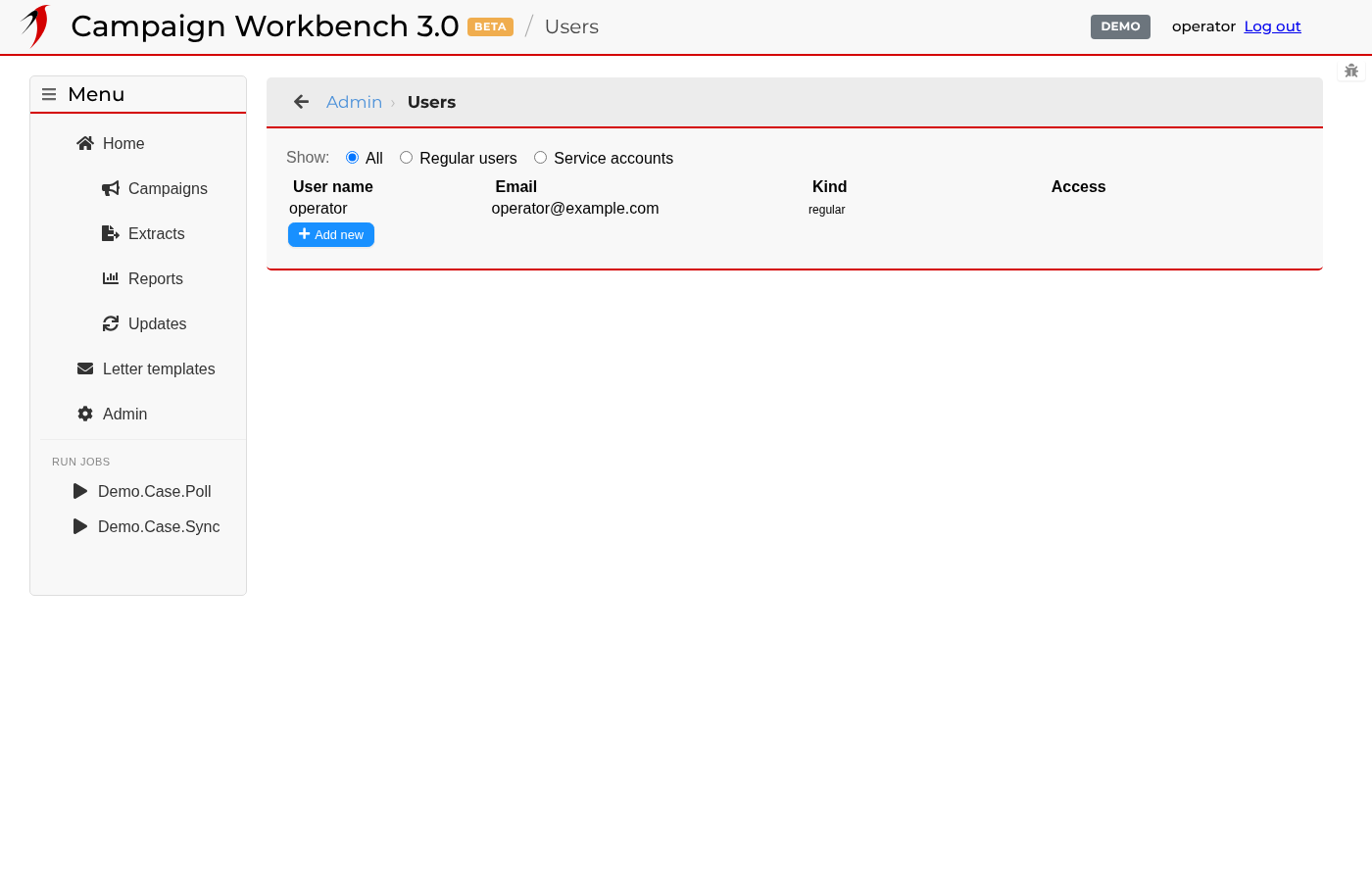Open Reports from the menu

pyautogui.click(x=156, y=278)
